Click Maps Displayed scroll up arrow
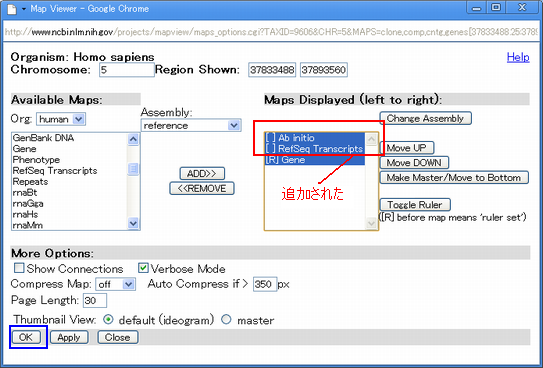This screenshot has width=543, height=368. (x=371, y=139)
